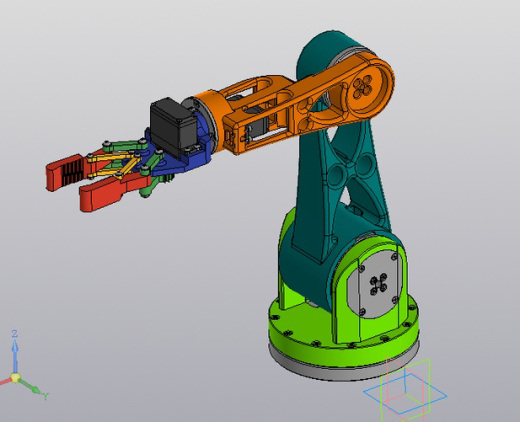Select the blue horizontal origin plane outline
Screen dimensions: 520x422
coord(405,394)
